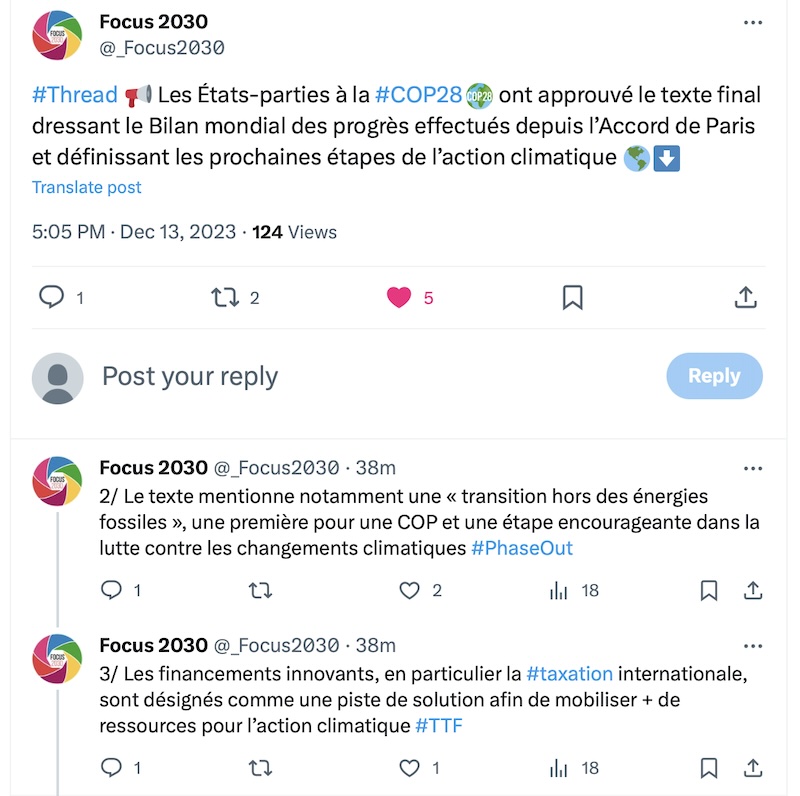Open more options on the main post

point(752,22)
